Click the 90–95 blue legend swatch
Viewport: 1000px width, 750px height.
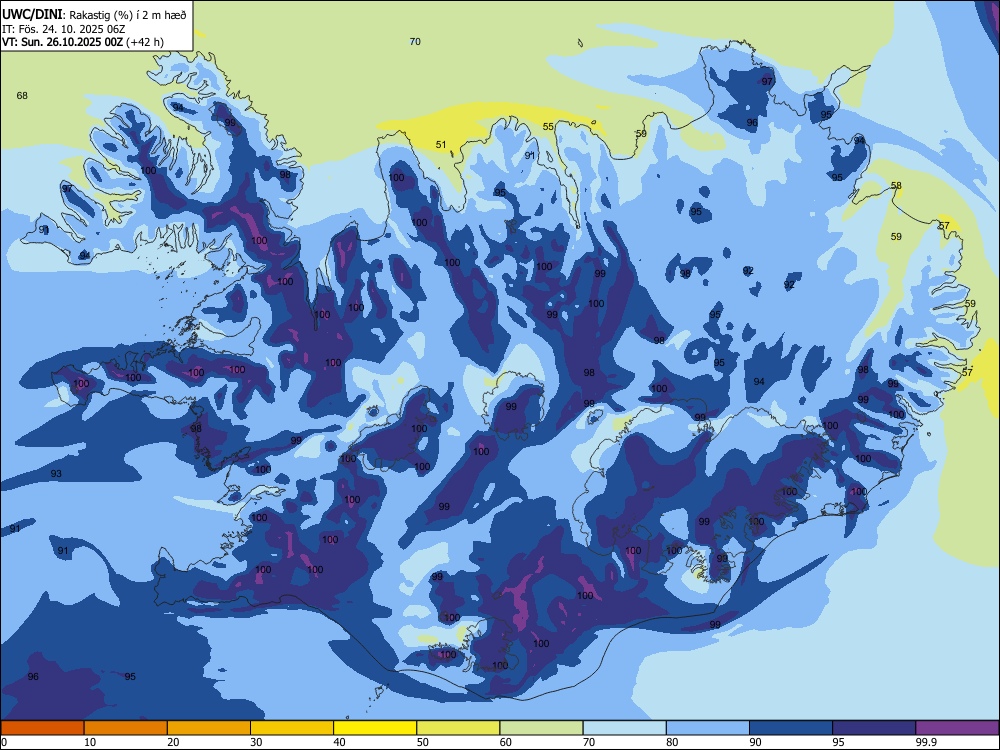[791, 728]
